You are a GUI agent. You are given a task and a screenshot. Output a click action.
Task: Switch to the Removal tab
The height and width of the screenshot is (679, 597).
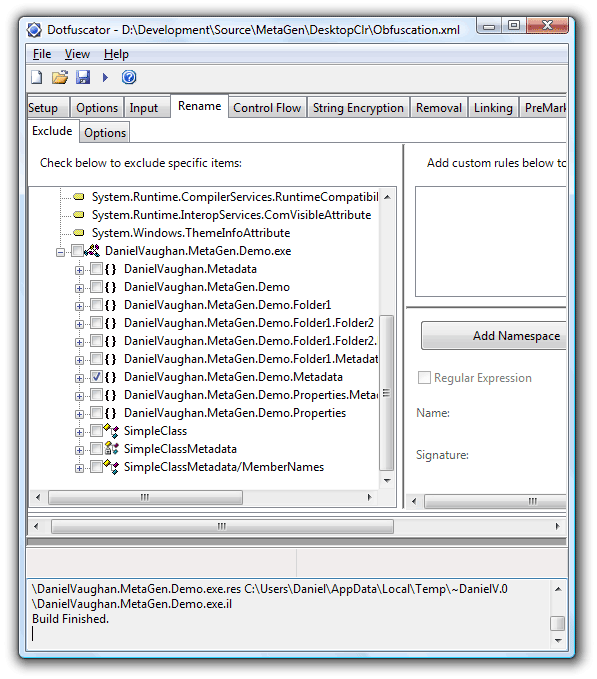[x=439, y=108]
